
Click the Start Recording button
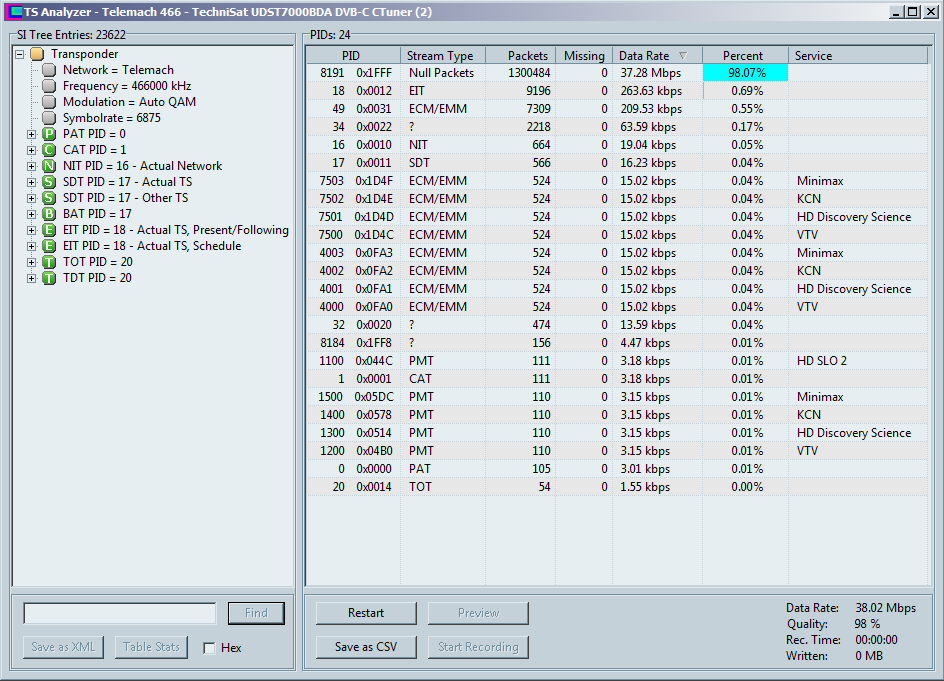pyautogui.click(x=478, y=647)
